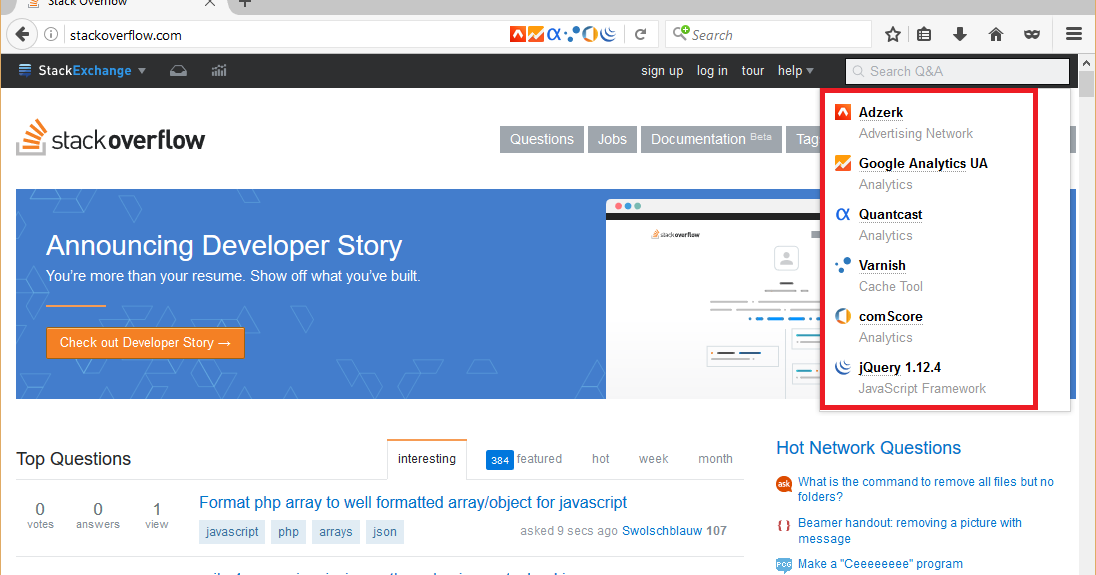
Task: Click the page vertical scrollbar up arrow
Action: (x=1086, y=63)
